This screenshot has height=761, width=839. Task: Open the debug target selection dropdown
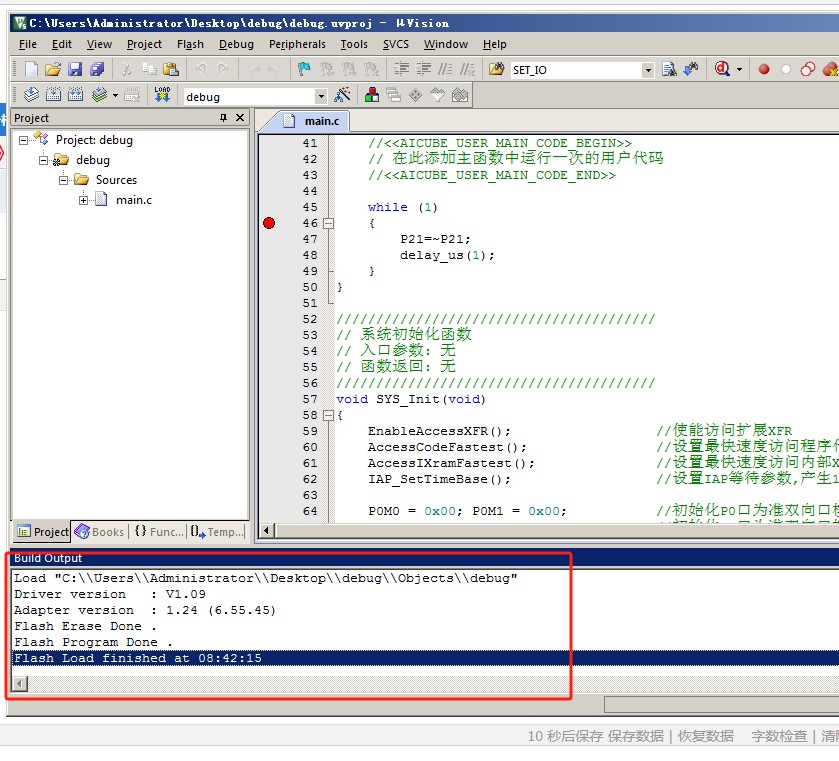click(x=321, y=96)
